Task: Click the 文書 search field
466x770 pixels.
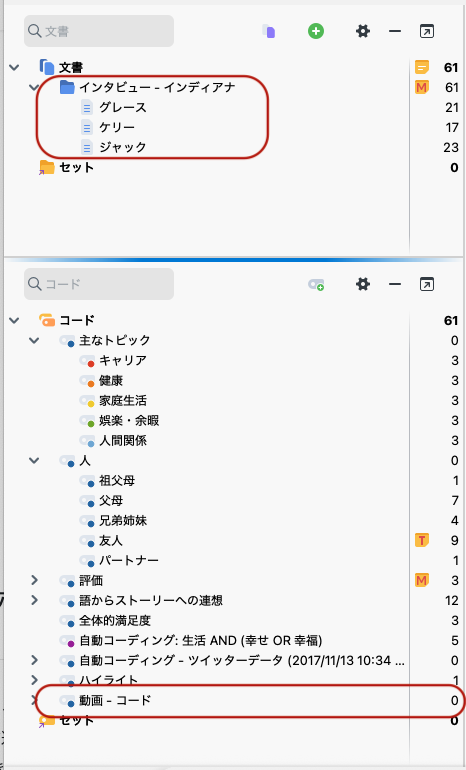Action: coord(99,31)
